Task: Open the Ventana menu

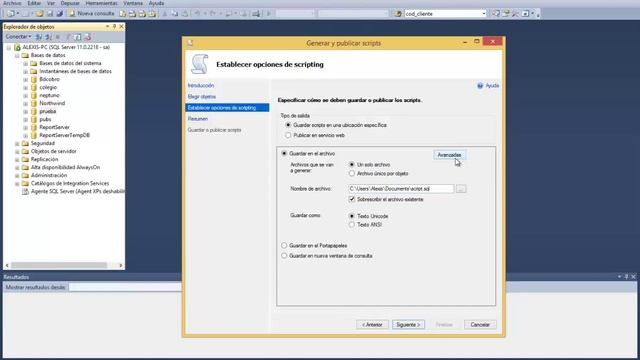Action: [133, 3]
